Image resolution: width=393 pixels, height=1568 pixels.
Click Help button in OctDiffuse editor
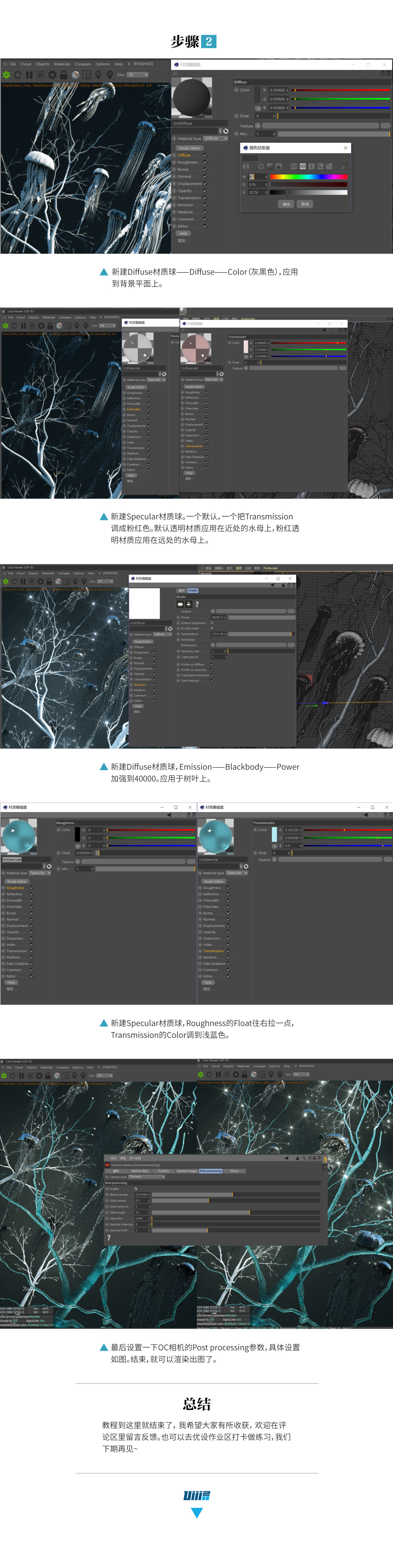pyautogui.click(x=182, y=233)
